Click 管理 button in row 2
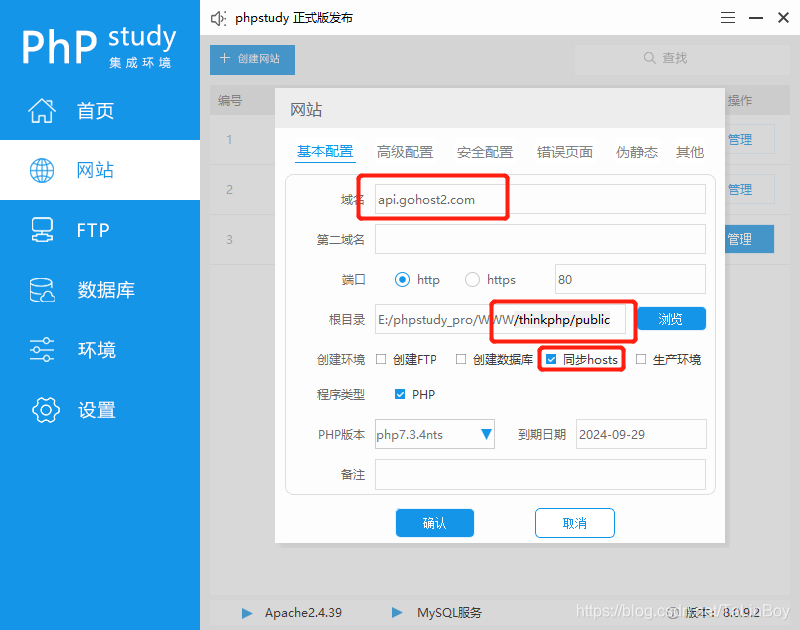The image size is (800, 630). [x=749, y=189]
